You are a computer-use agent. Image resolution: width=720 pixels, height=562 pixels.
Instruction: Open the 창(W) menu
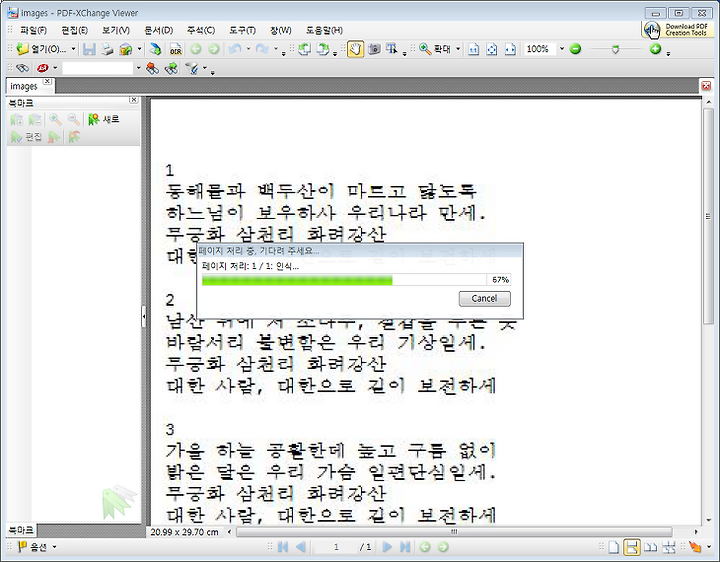(281, 30)
